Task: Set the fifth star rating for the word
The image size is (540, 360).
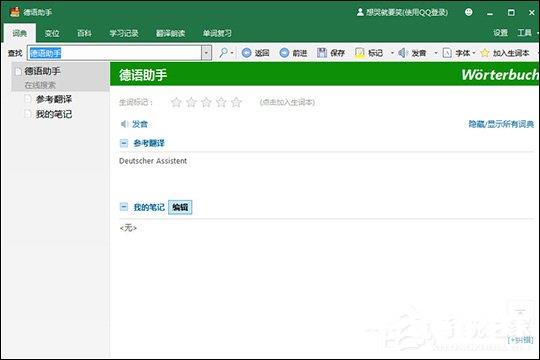Action: pos(236,102)
